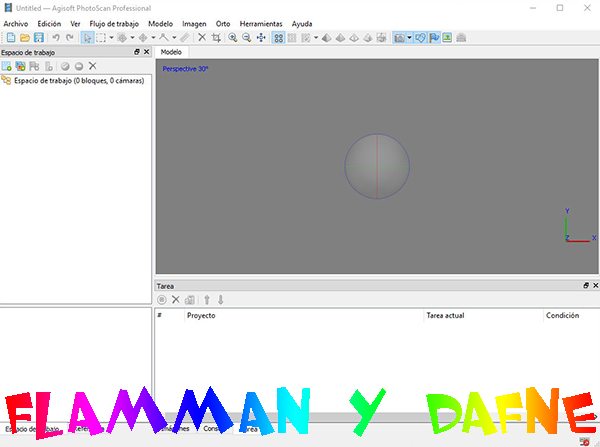This screenshot has width=600, height=447.
Task: Click the status bar icon at bottom right
Action: [x=584, y=441]
